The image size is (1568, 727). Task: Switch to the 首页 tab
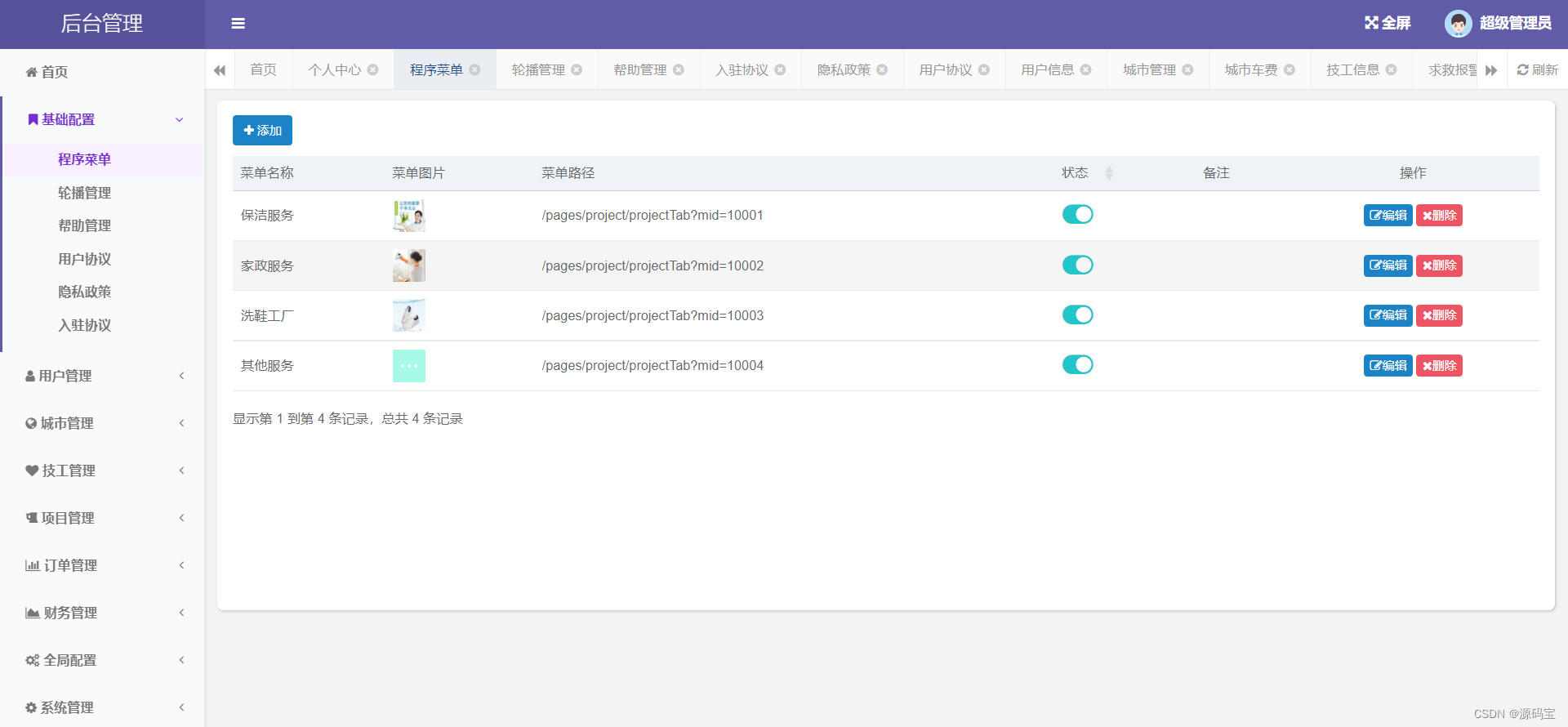tap(263, 69)
